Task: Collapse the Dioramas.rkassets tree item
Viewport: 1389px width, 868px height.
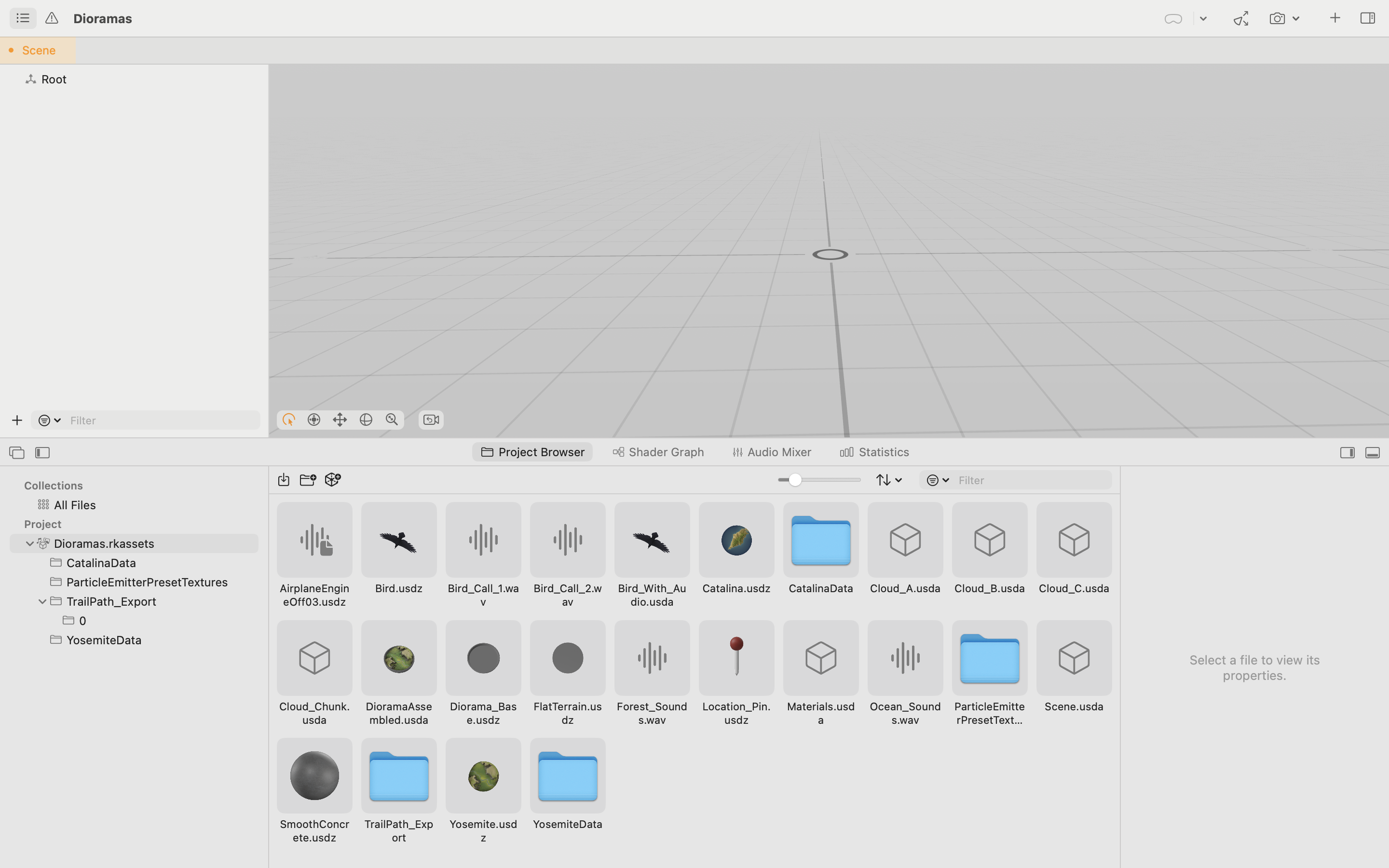Action: pos(30,543)
